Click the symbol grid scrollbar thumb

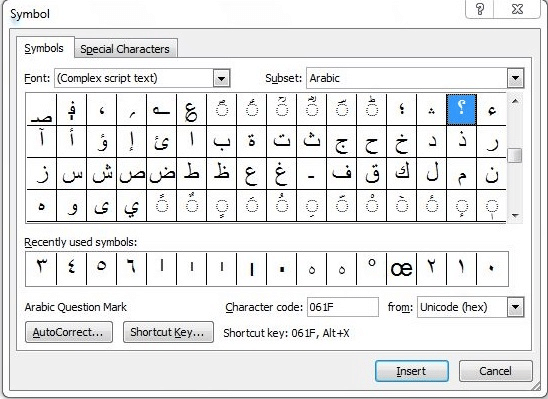(515, 155)
